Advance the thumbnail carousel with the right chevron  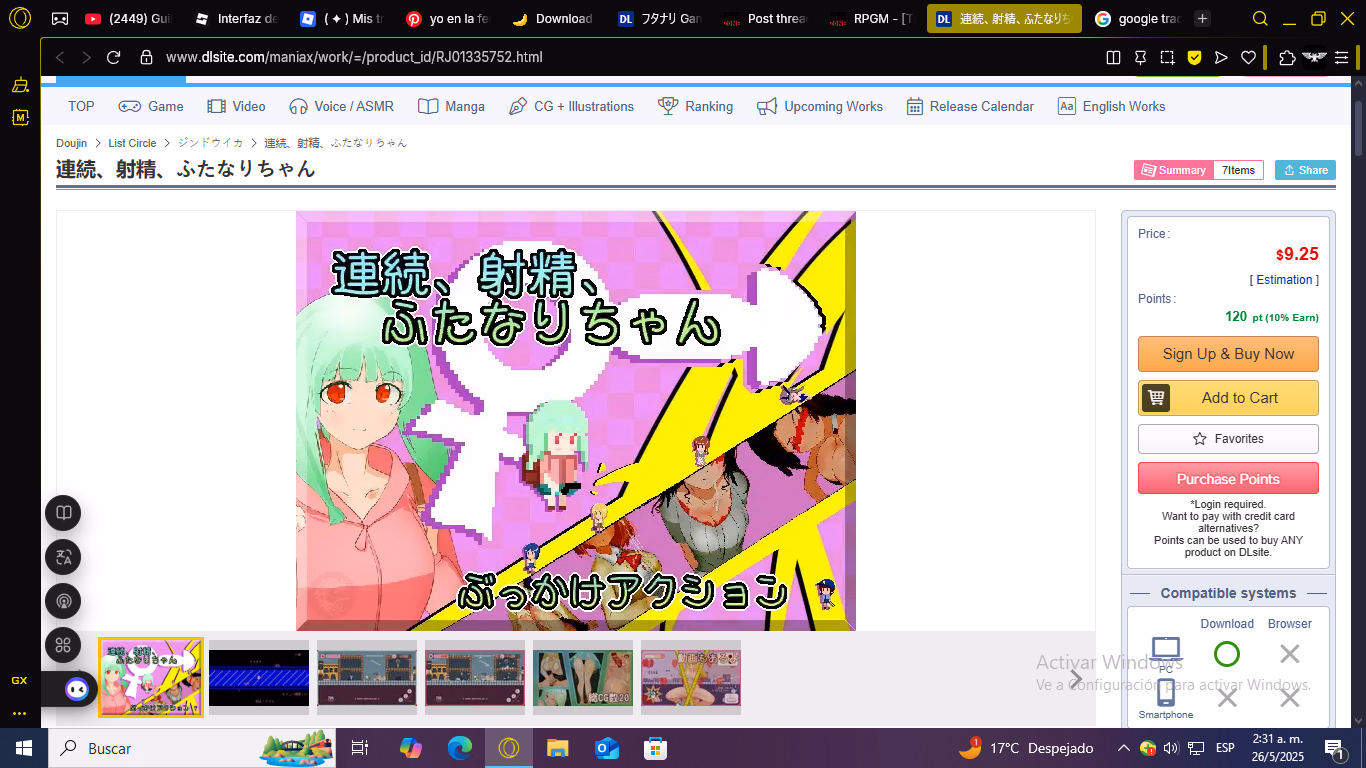tap(1076, 679)
